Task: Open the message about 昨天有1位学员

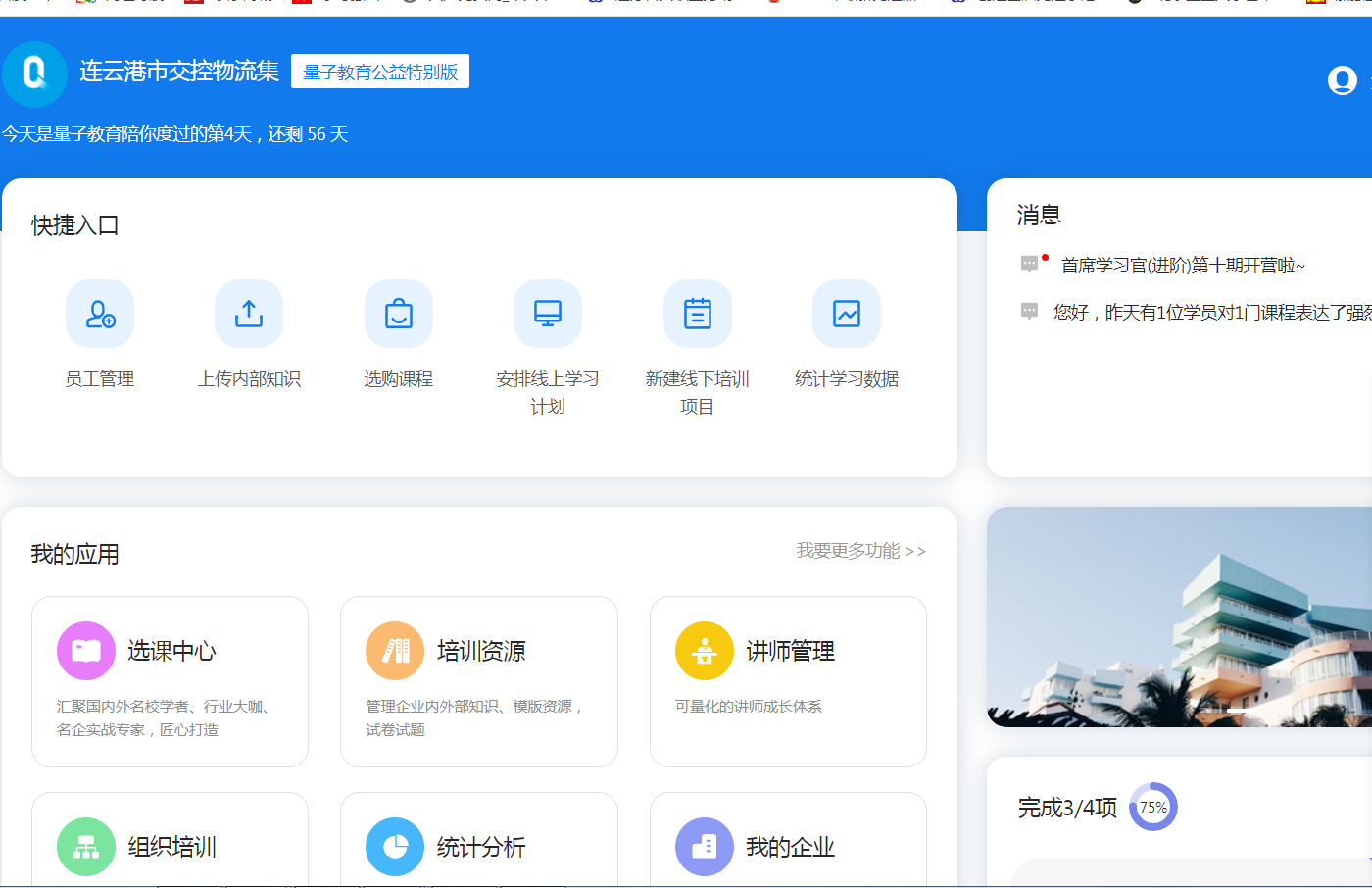Action: [1211, 313]
